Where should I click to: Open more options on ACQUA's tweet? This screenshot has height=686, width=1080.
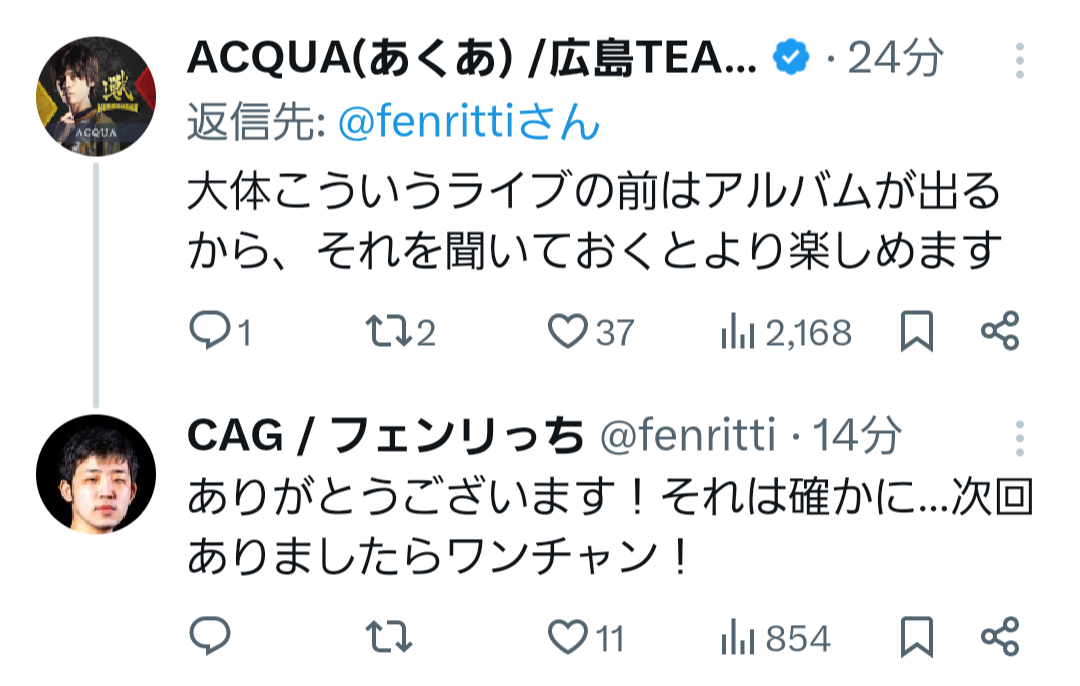[x=1019, y=61]
